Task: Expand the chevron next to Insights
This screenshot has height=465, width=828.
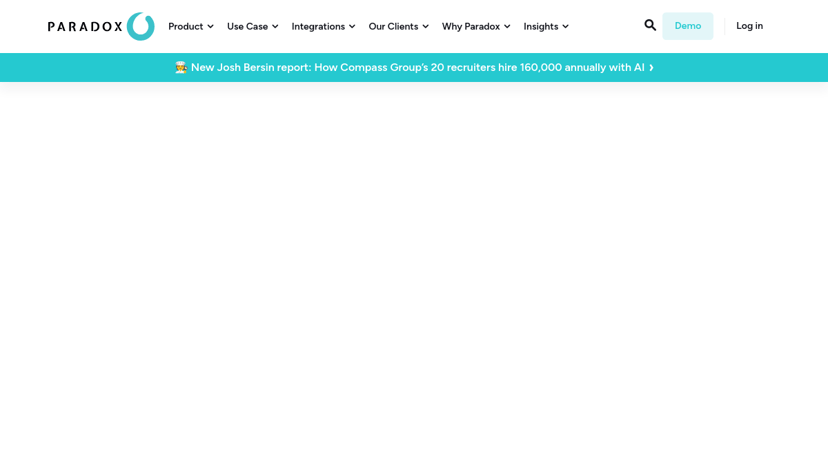Action: tap(566, 26)
